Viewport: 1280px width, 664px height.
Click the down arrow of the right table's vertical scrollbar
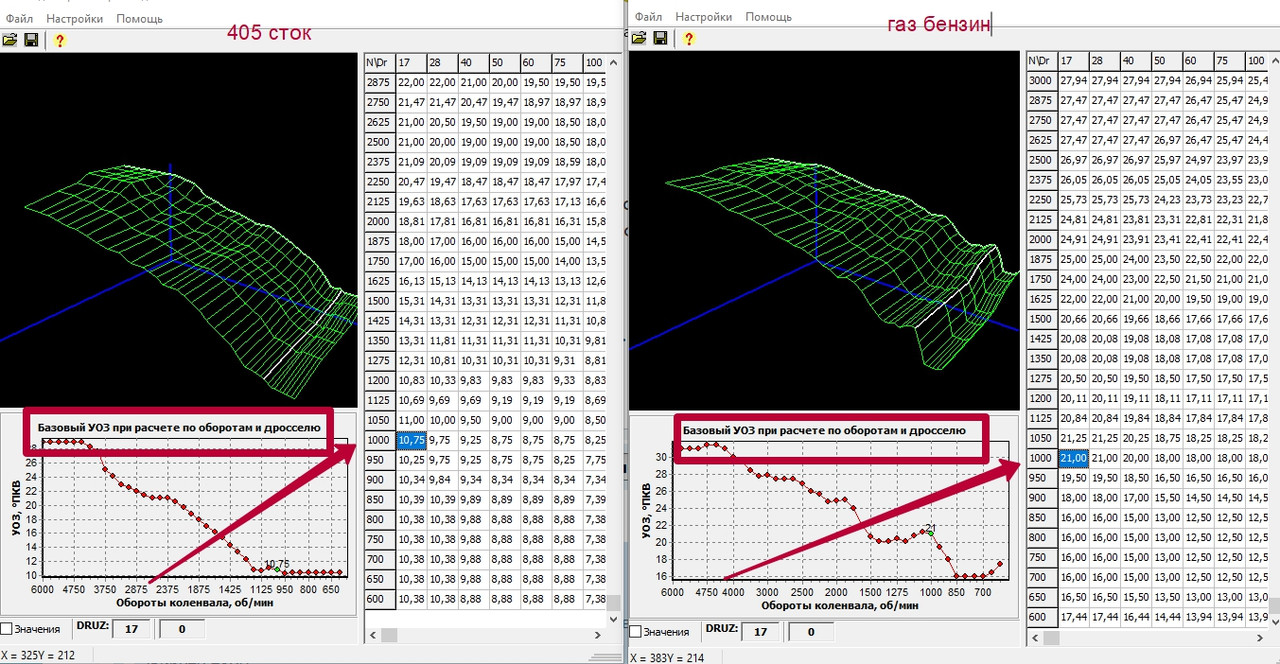(x=1275, y=622)
